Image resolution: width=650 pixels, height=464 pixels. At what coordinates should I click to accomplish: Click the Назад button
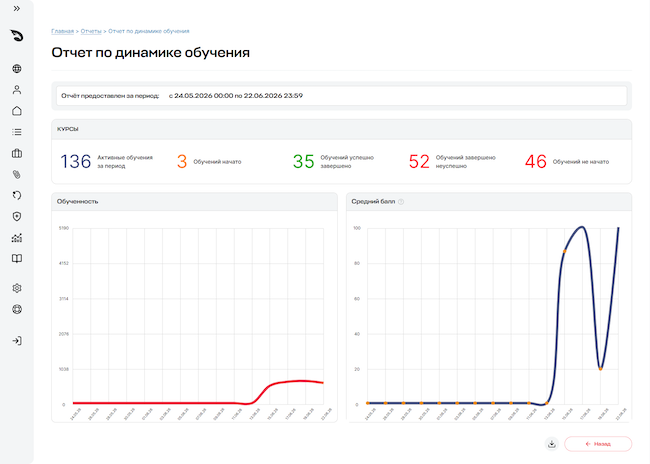tap(598, 444)
